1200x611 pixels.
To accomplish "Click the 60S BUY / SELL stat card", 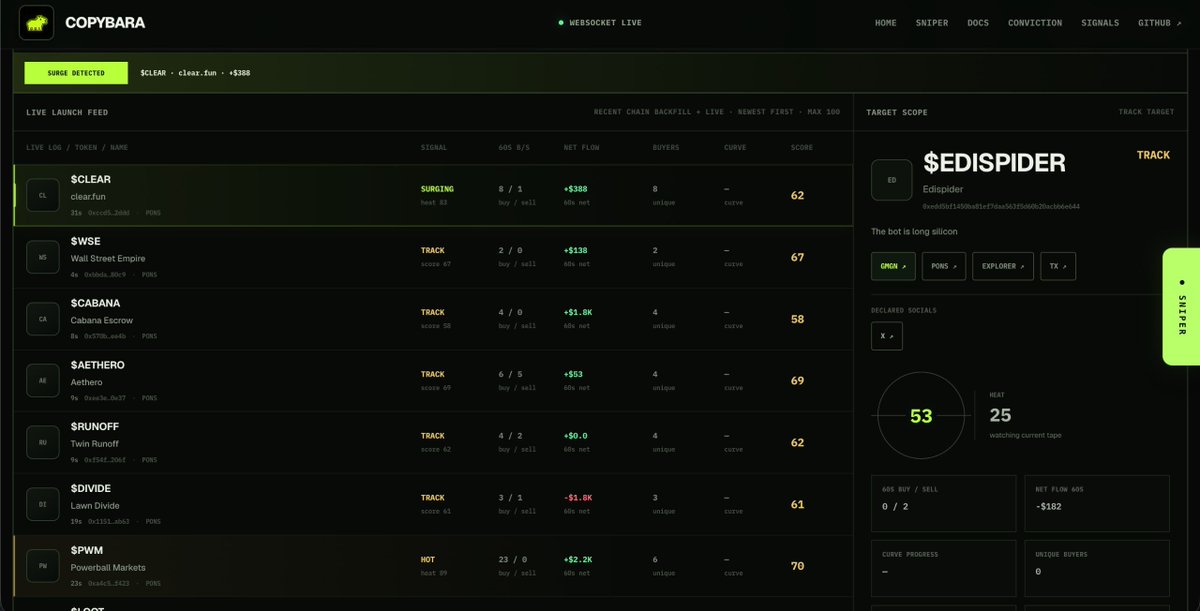I will (944, 503).
